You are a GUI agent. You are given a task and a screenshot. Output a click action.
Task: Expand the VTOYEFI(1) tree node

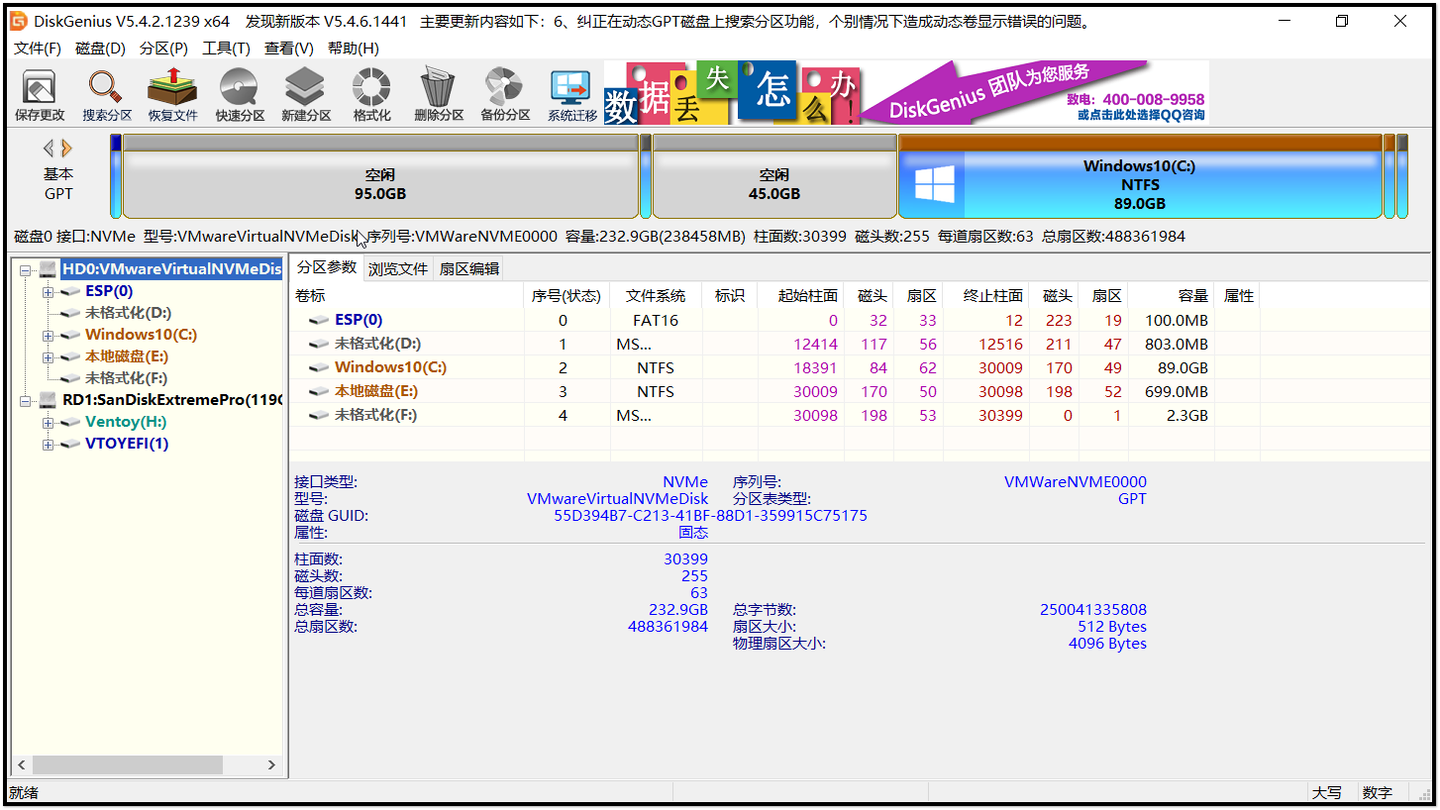[x=48, y=444]
